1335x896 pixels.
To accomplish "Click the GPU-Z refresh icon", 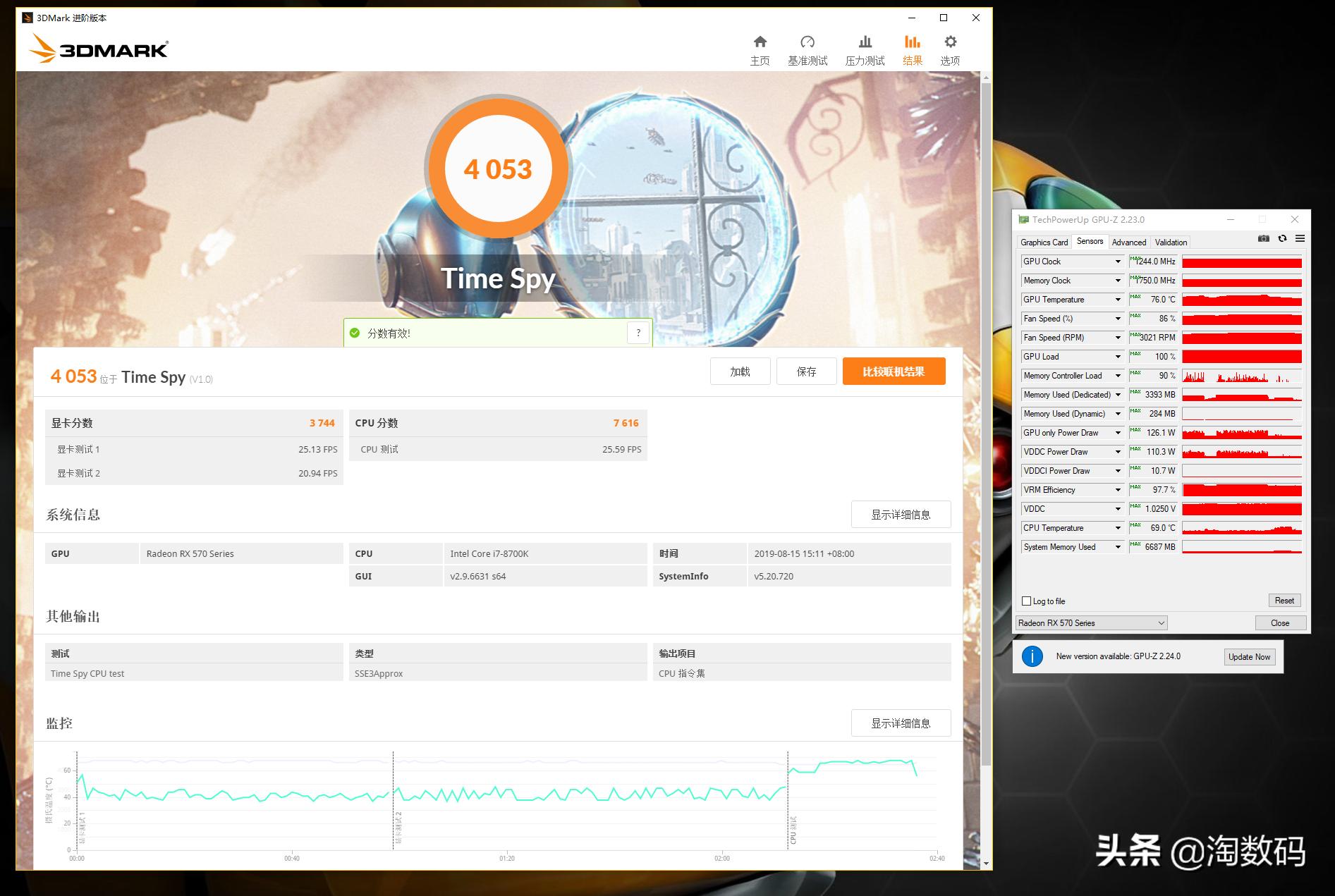I will [1281, 239].
